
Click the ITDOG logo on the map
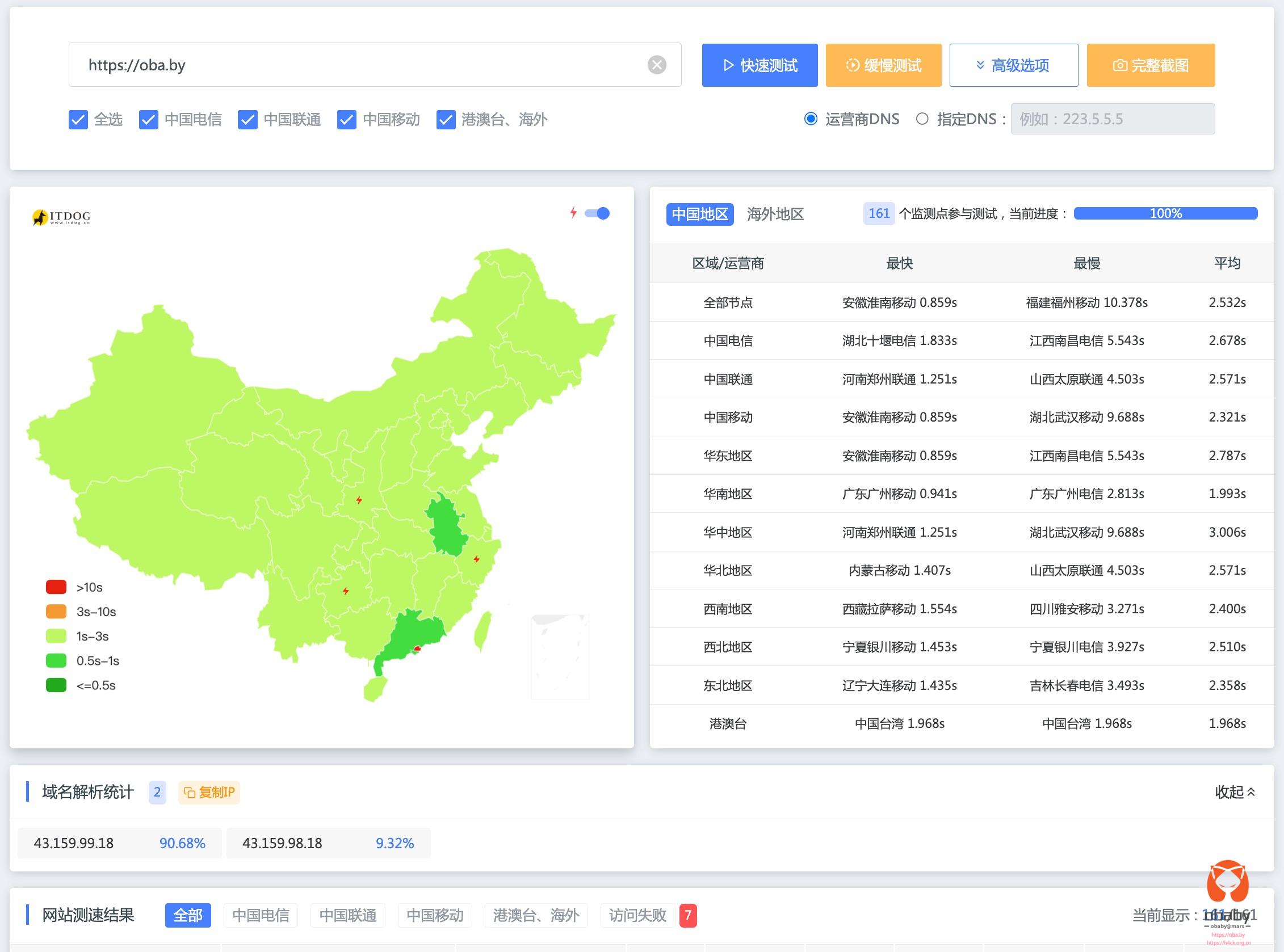(x=61, y=217)
